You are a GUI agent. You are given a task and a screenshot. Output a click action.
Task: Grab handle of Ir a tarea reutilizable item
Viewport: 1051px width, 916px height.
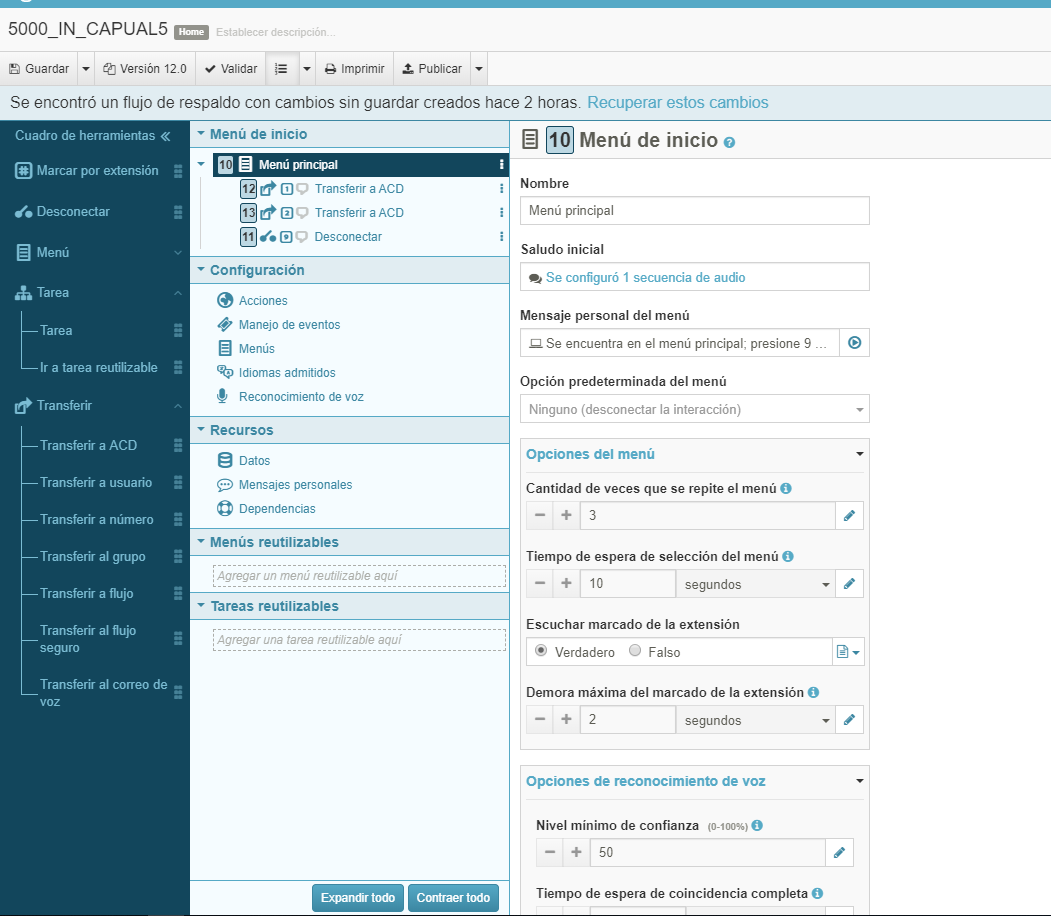[x=178, y=367]
